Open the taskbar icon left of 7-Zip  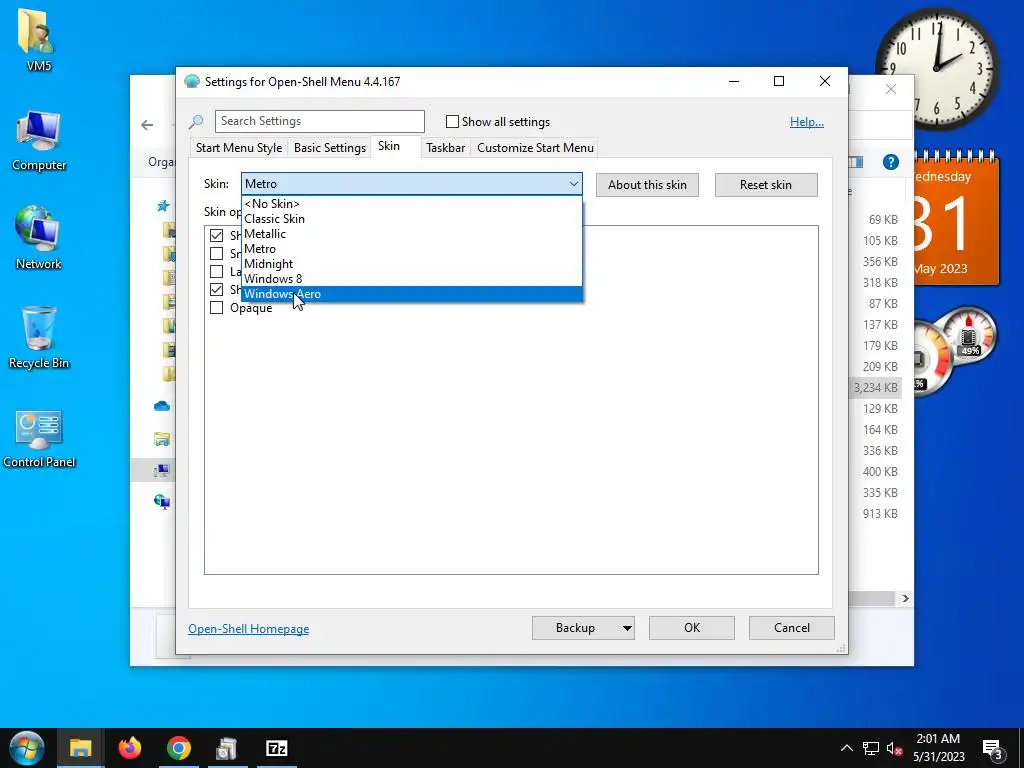tap(227, 748)
